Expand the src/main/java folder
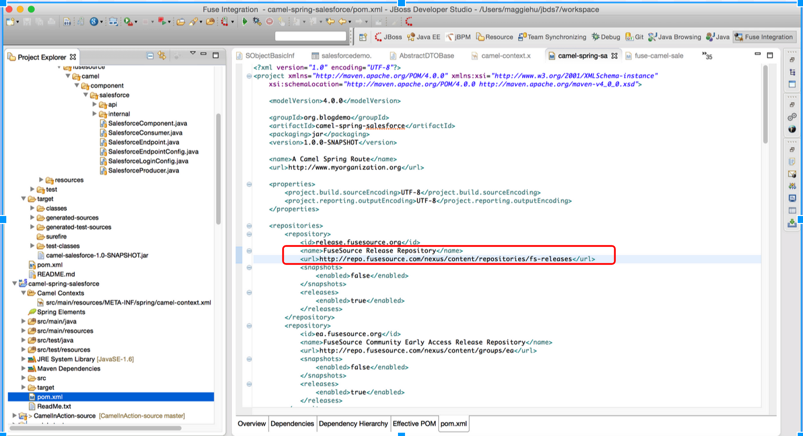Viewport: 803px width, 436px height. tap(23, 321)
